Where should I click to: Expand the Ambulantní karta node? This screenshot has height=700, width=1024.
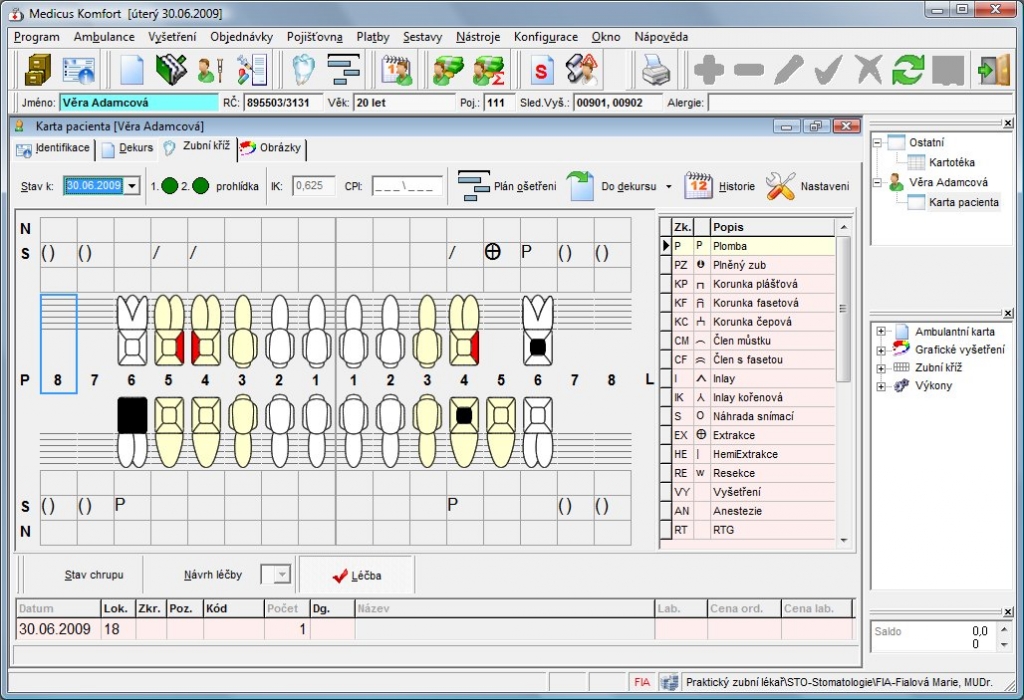pyautogui.click(x=881, y=332)
